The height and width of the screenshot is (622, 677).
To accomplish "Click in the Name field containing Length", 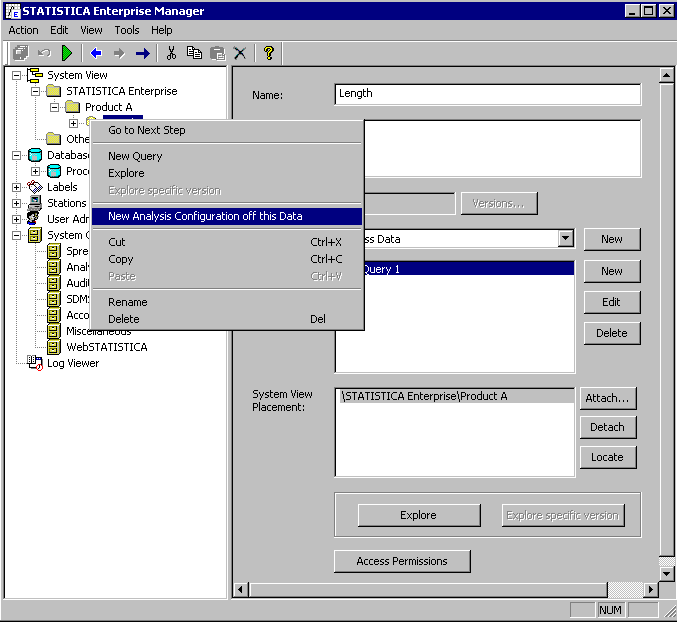I will (487, 94).
